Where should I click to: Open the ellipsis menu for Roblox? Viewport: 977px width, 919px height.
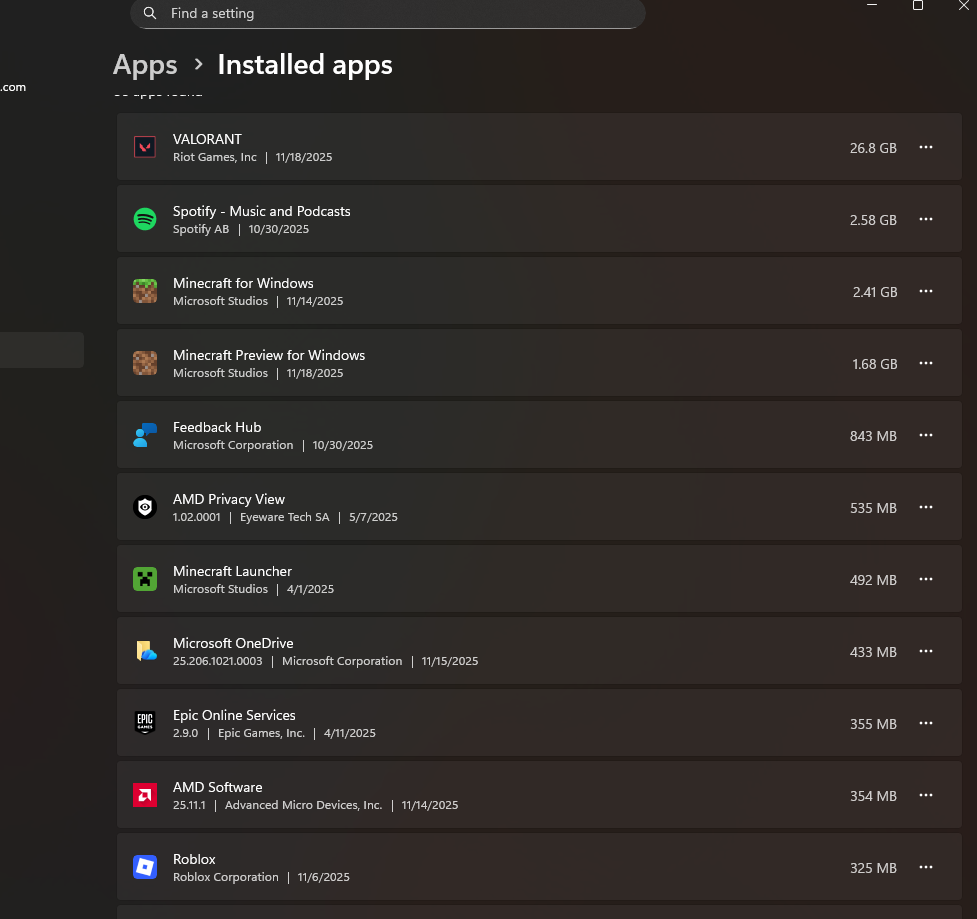pyautogui.click(x=926, y=867)
